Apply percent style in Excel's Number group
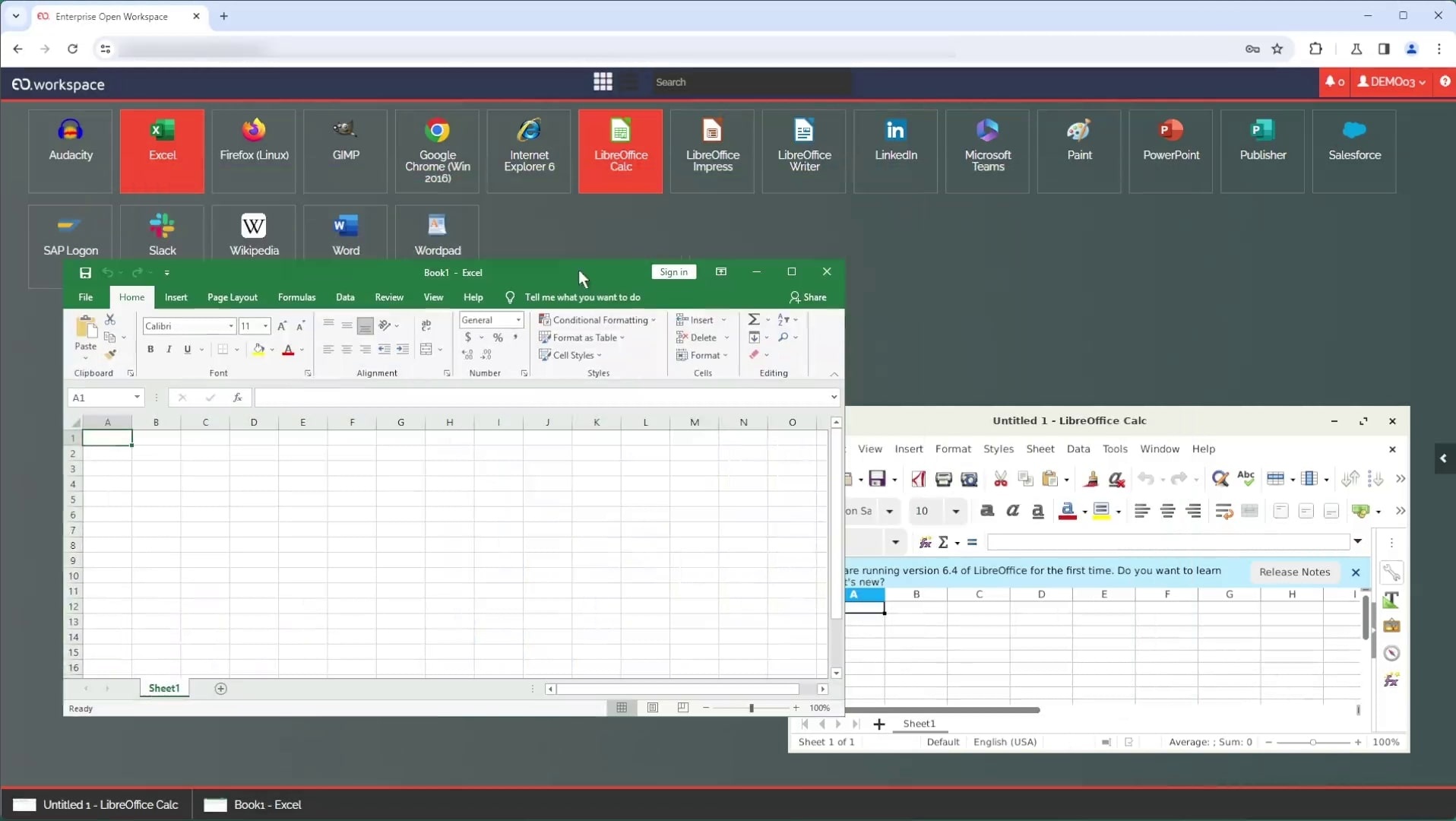 click(x=498, y=338)
